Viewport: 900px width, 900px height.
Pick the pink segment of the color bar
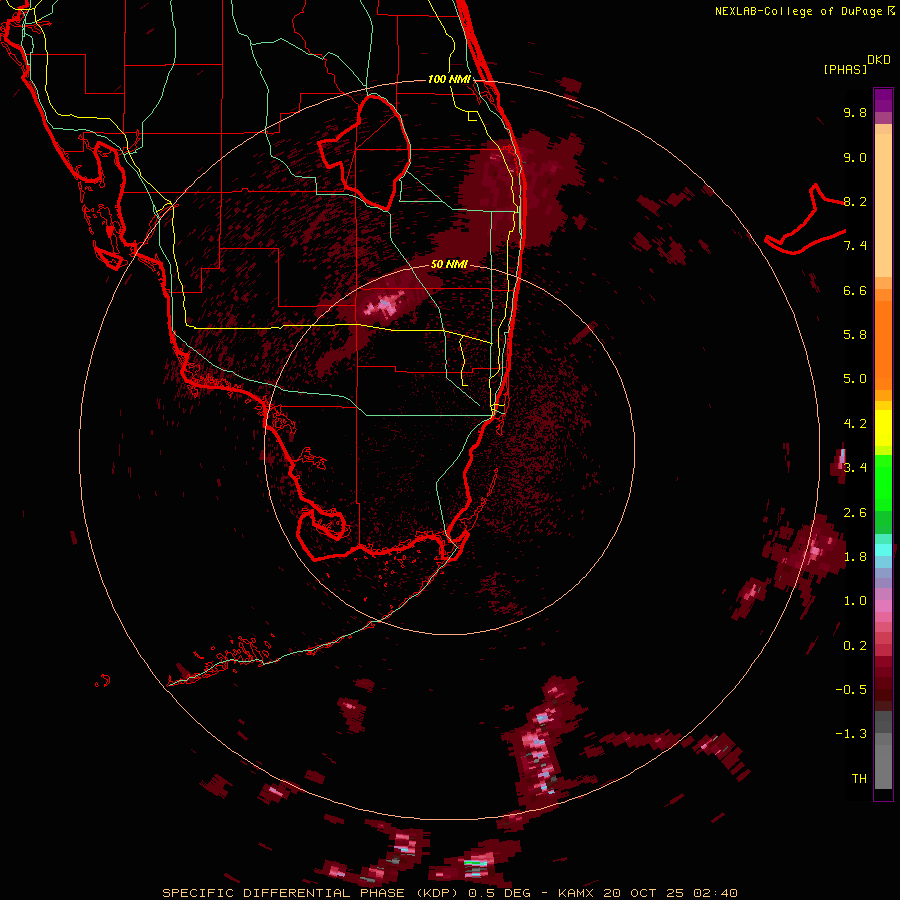[883, 606]
